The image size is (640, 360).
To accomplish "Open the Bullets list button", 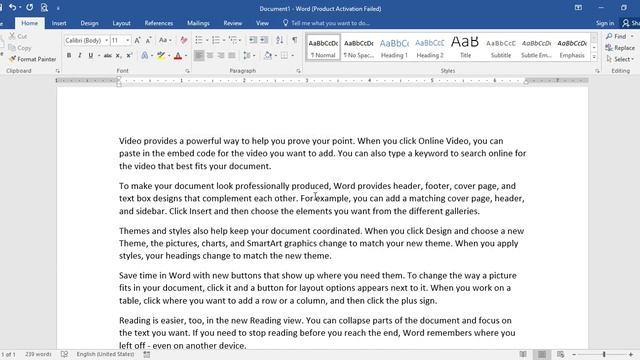I will coord(199,40).
